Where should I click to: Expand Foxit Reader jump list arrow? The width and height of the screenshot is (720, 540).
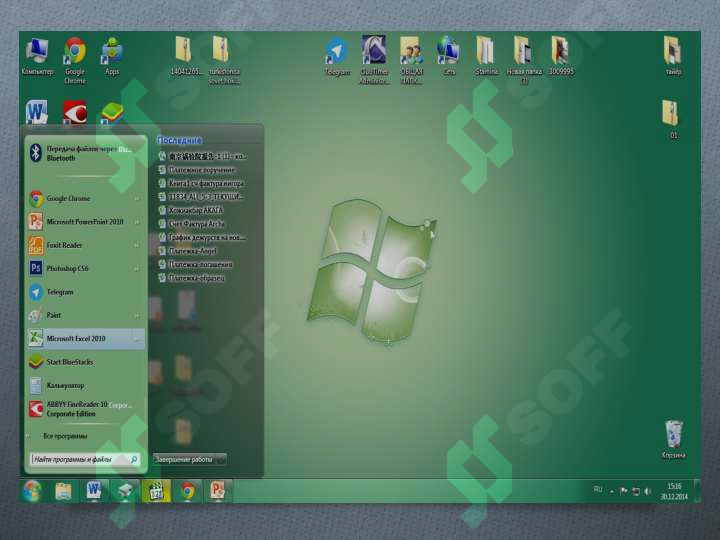point(137,245)
